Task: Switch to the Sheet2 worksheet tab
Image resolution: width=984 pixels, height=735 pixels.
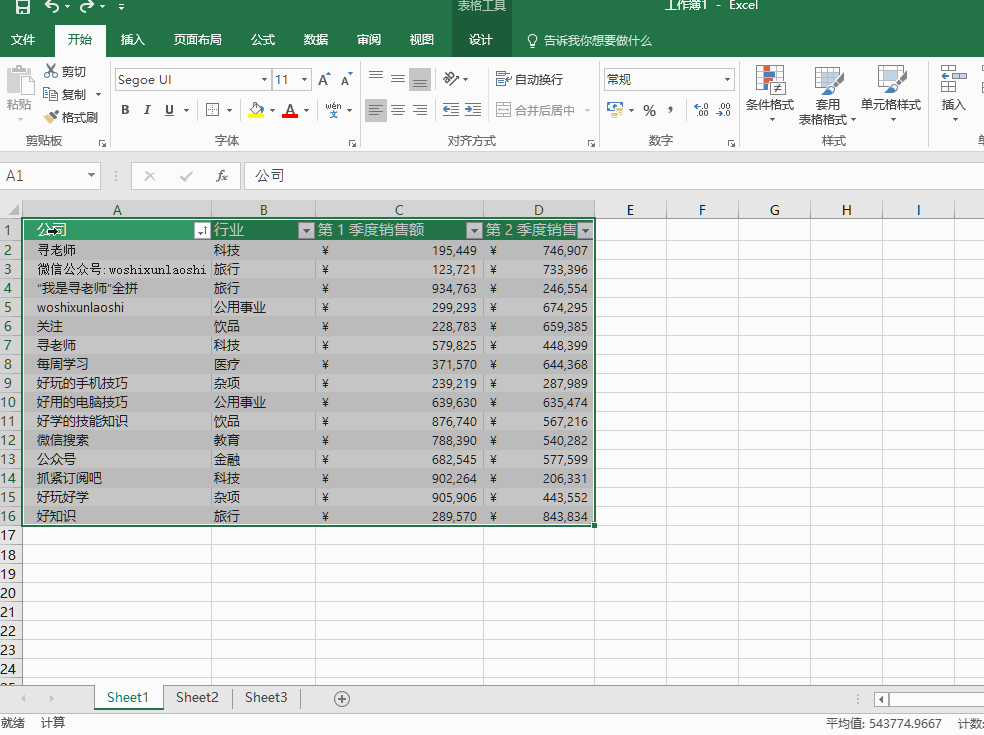Action: (197, 697)
